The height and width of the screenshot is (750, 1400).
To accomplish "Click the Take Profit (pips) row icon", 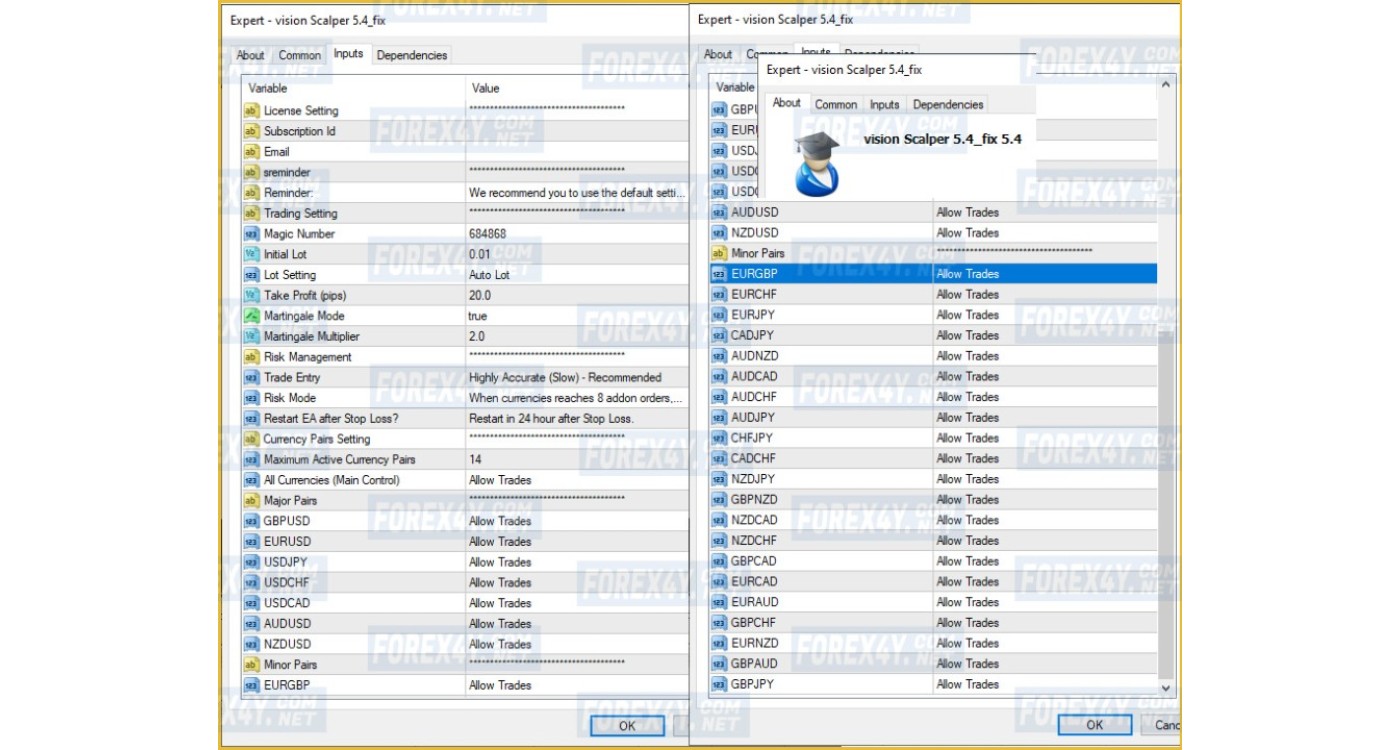I will coord(251,295).
